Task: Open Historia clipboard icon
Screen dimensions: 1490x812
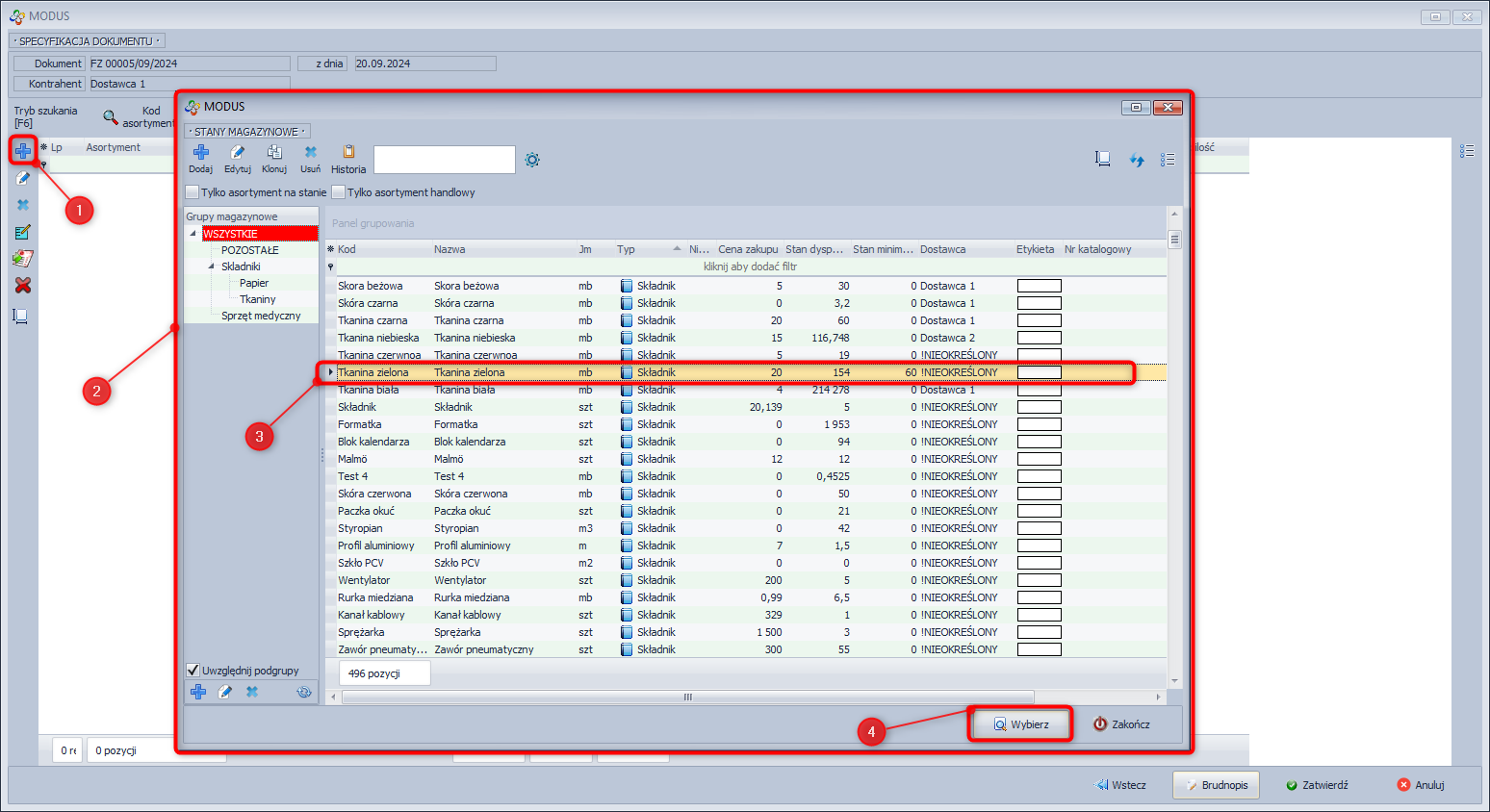Action: tap(348, 153)
